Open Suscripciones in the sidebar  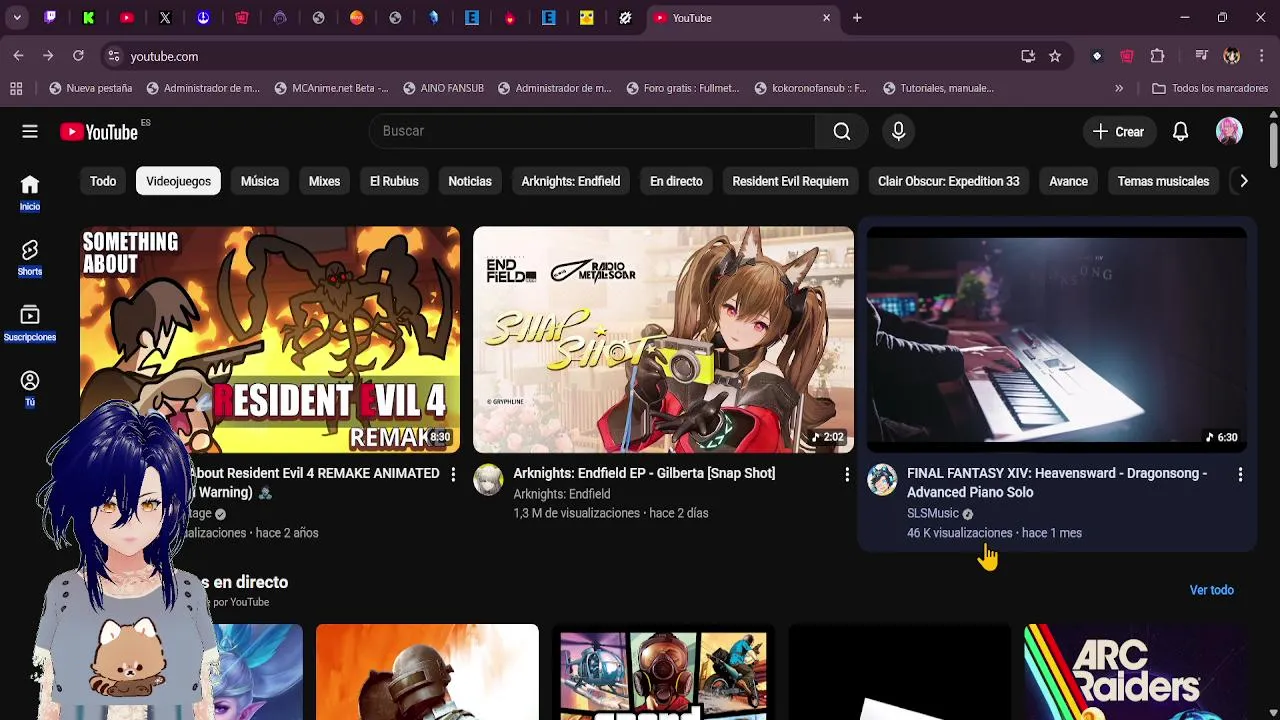point(30,323)
